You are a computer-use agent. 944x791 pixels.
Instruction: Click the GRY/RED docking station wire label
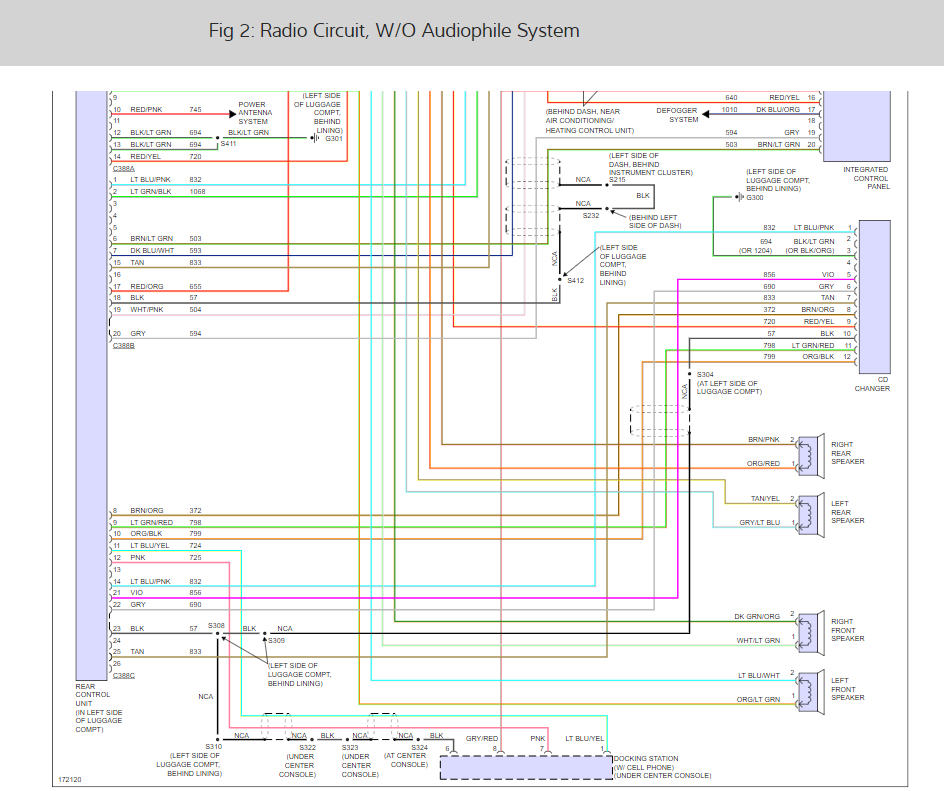pyautogui.click(x=482, y=738)
